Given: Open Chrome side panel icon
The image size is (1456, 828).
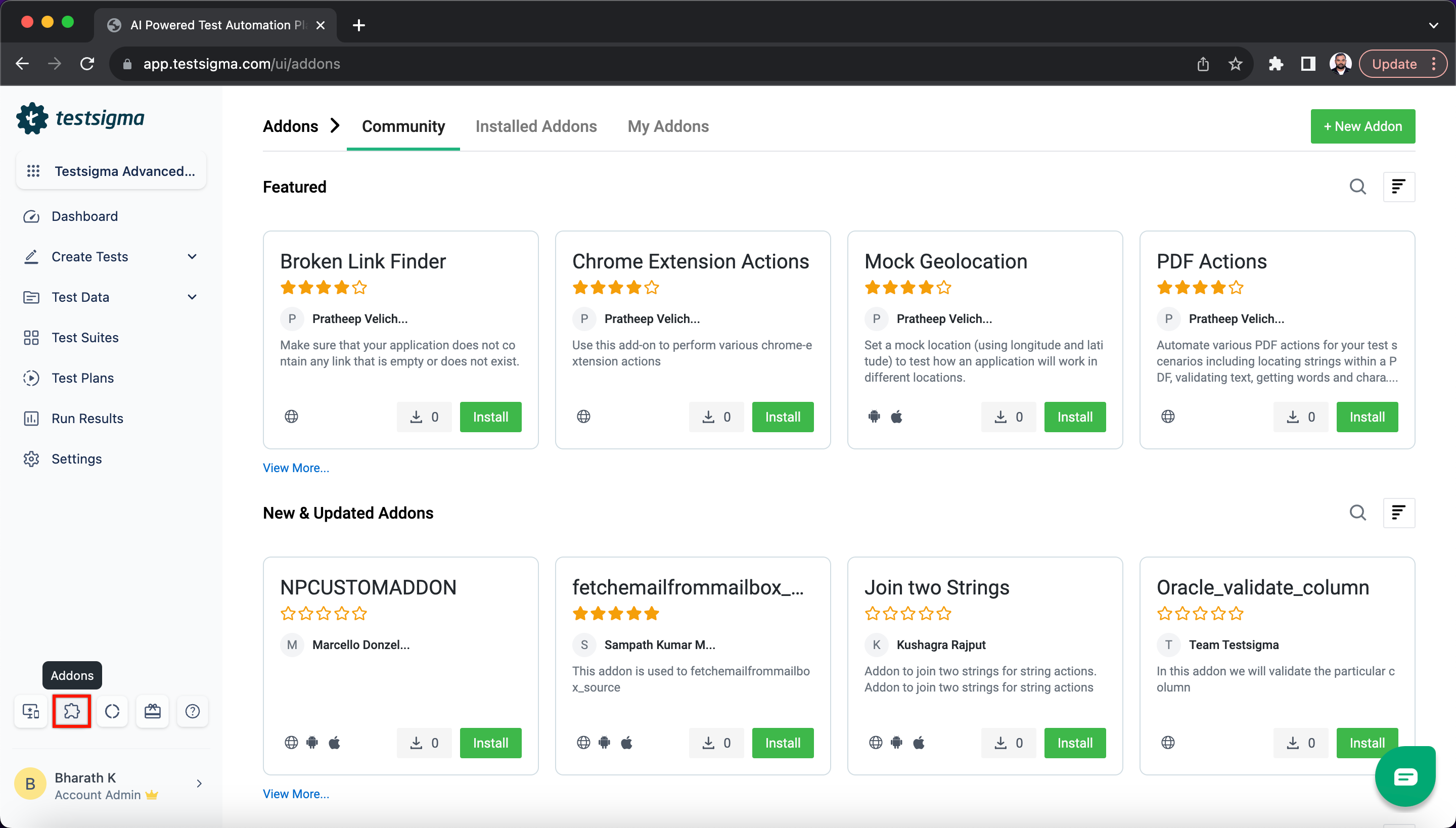Looking at the screenshot, I should [1308, 64].
